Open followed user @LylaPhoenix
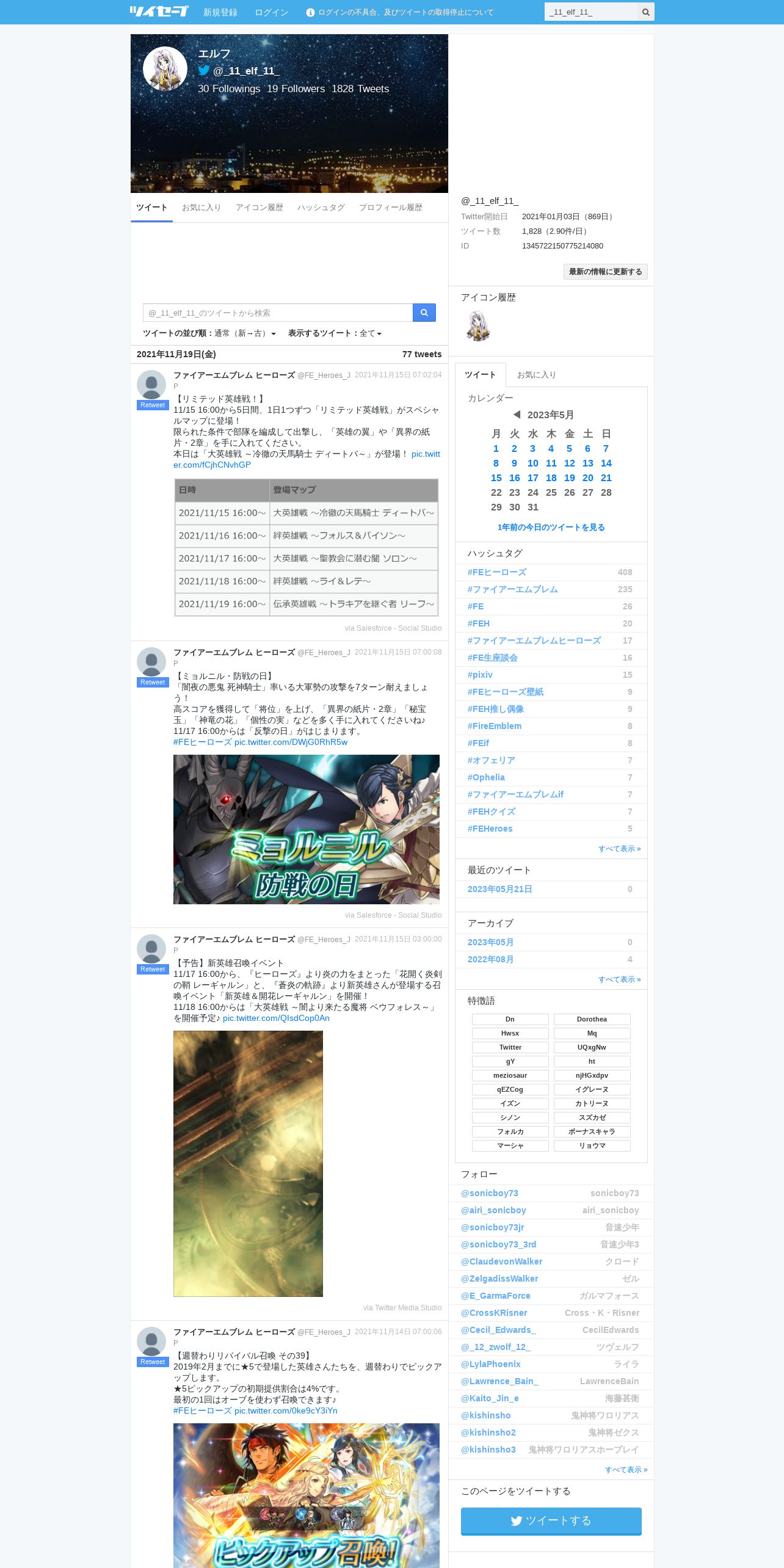This screenshot has height=1568, width=784. click(491, 1364)
